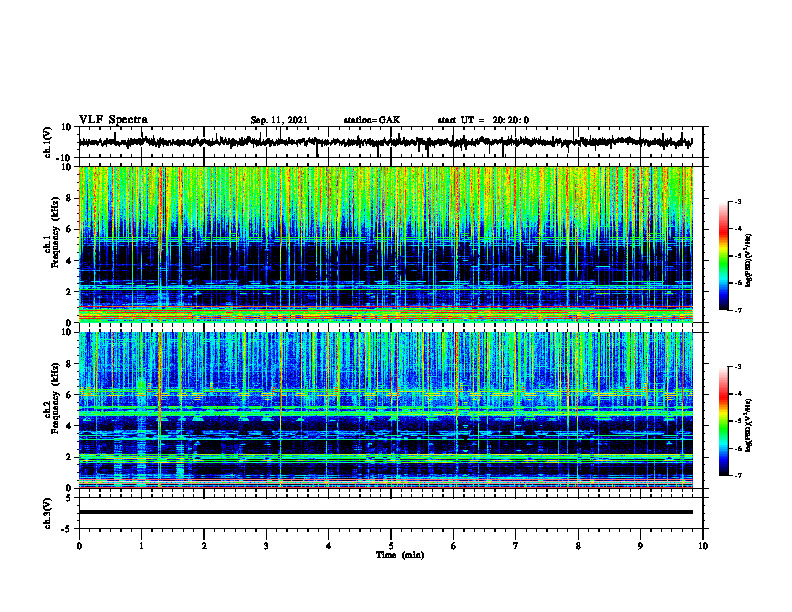Image resolution: width=792 pixels, height=612 pixels.
Task: Click the "4" kHz tick on ch.2 spectrogram
Action: [69, 426]
